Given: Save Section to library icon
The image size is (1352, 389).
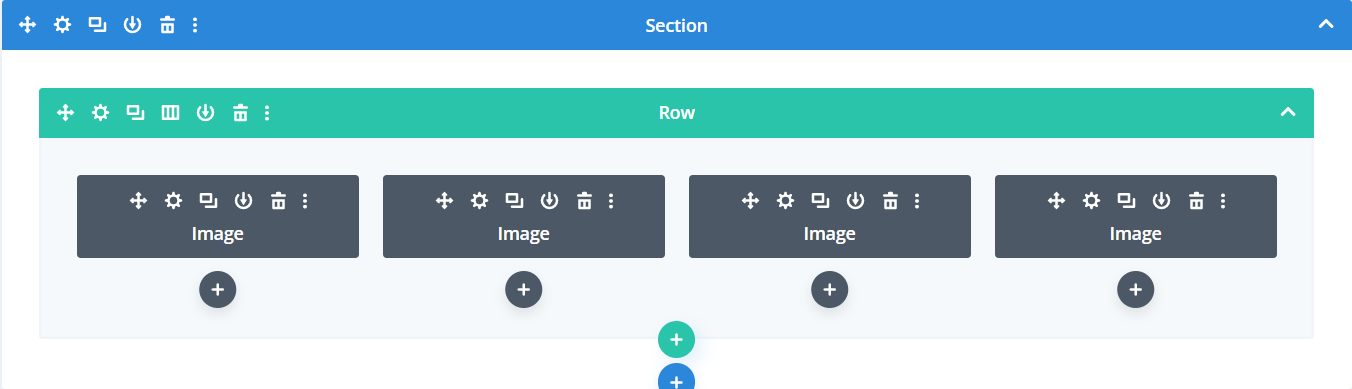Looking at the screenshot, I should (132, 25).
